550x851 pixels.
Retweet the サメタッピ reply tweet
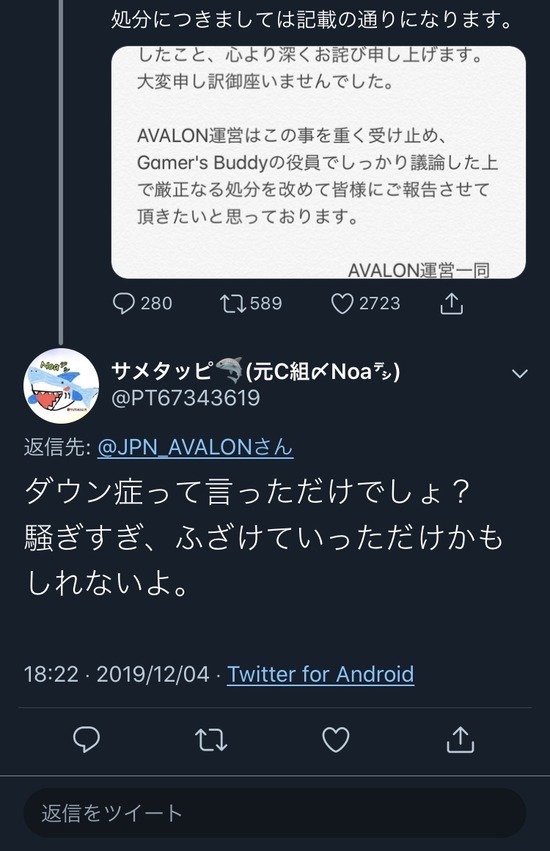tap(211, 739)
